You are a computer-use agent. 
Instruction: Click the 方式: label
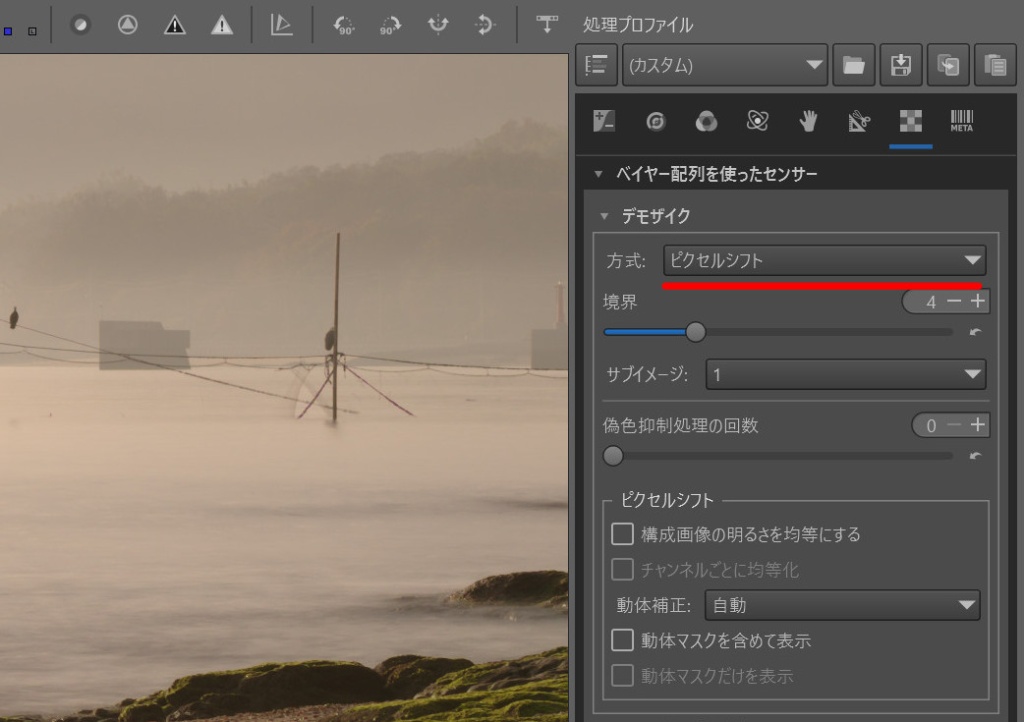click(x=625, y=261)
